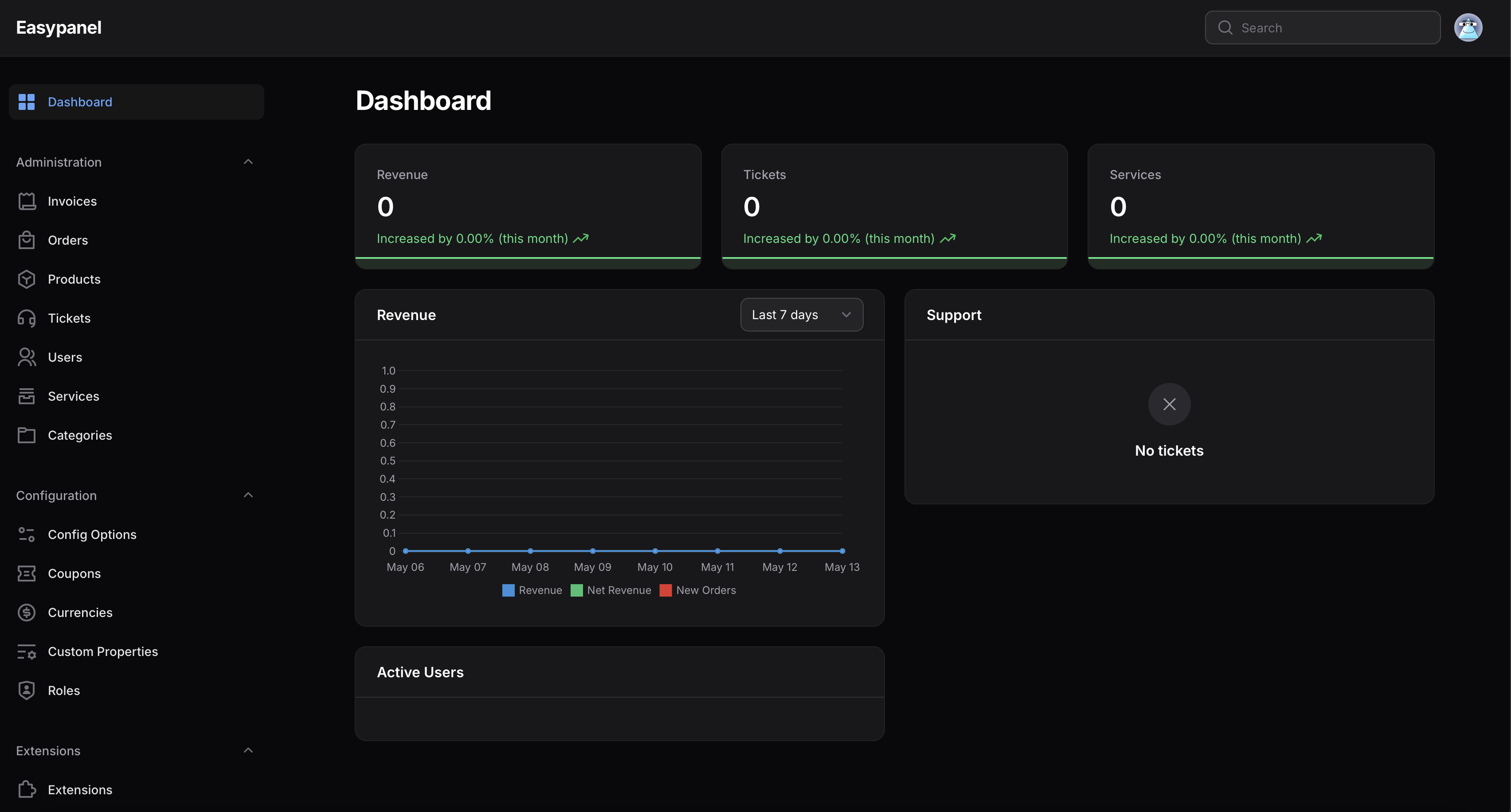Open Orders using its bag icon
This screenshot has height=812, width=1511.
click(27, 240)
